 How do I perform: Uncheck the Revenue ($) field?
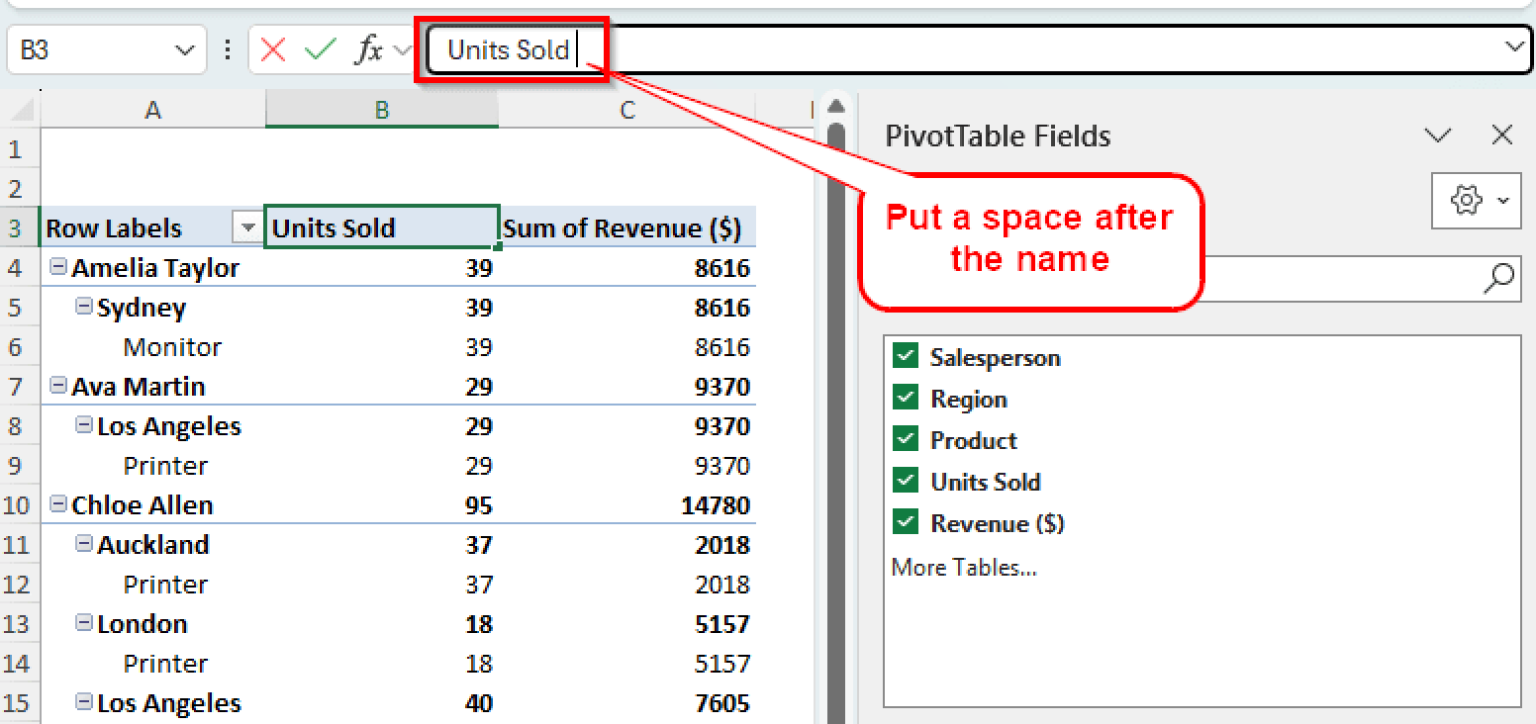[905, 523]
